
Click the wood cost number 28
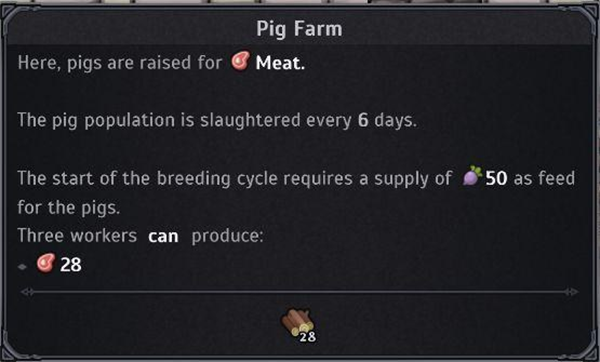tap(308, 337)
